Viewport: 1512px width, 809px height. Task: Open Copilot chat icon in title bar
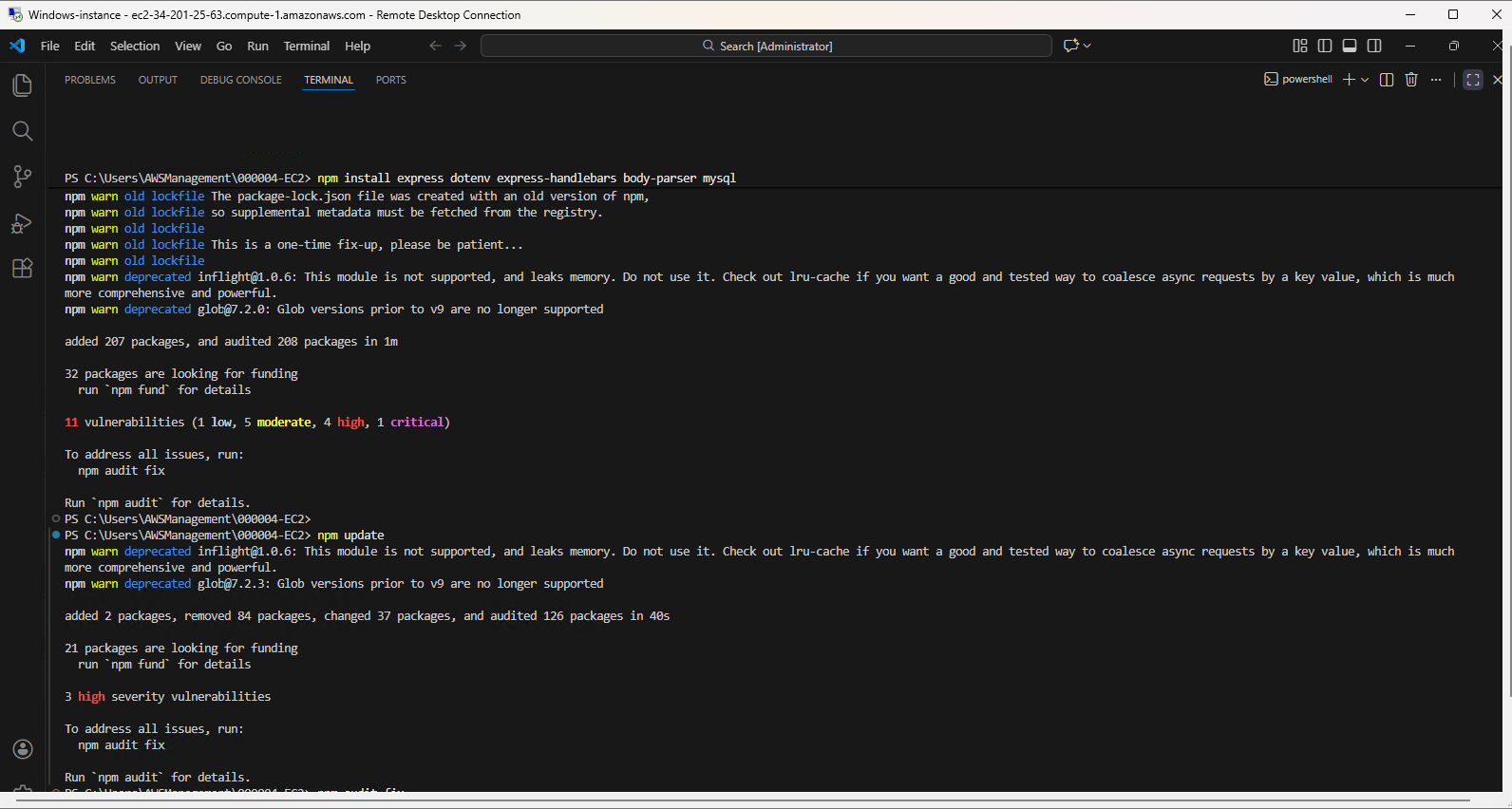tap(1071, 46)
